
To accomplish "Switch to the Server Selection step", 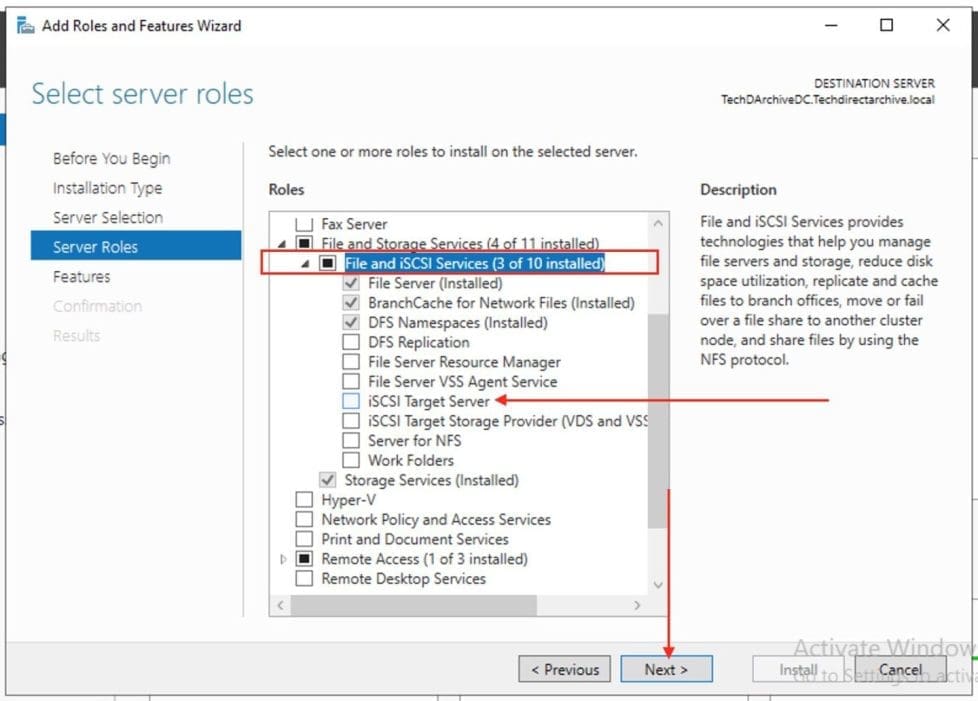I will click(108, 217).
